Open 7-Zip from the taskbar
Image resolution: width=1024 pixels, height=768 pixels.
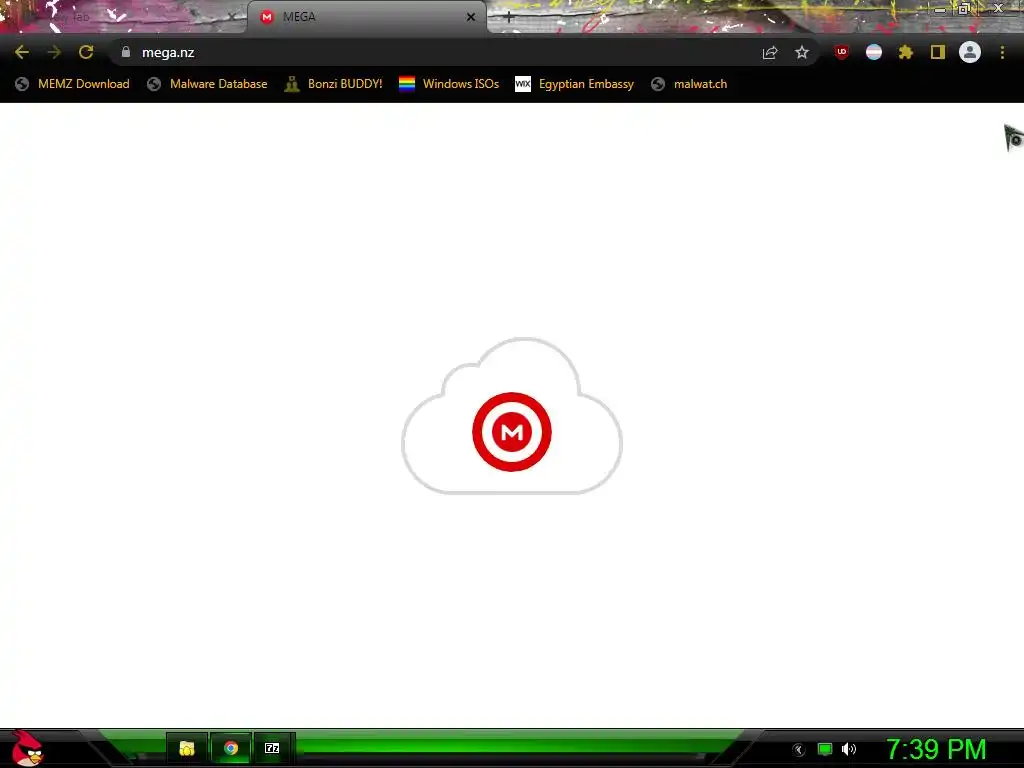click(x=272, y=748)
